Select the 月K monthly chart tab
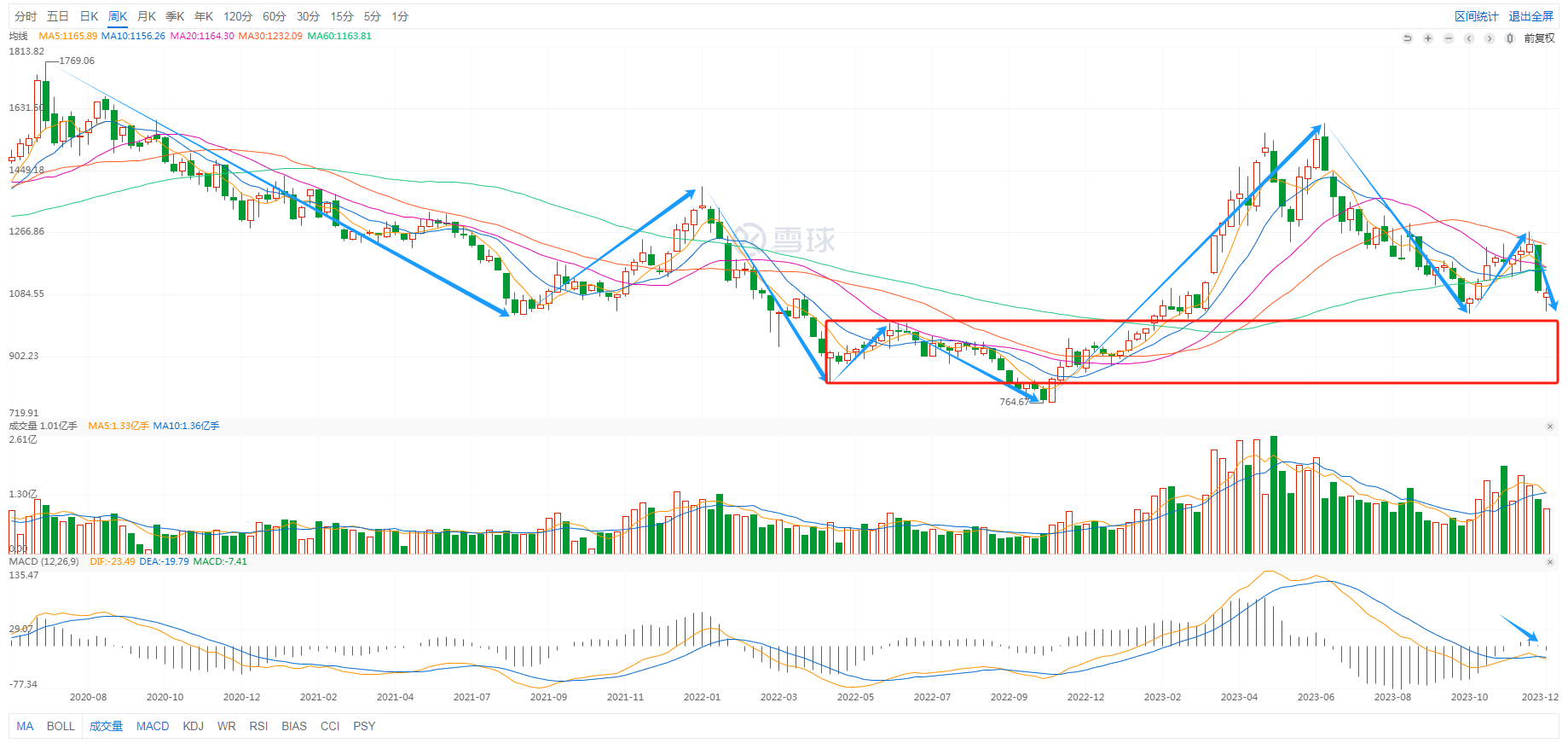 tap(147, 16)
